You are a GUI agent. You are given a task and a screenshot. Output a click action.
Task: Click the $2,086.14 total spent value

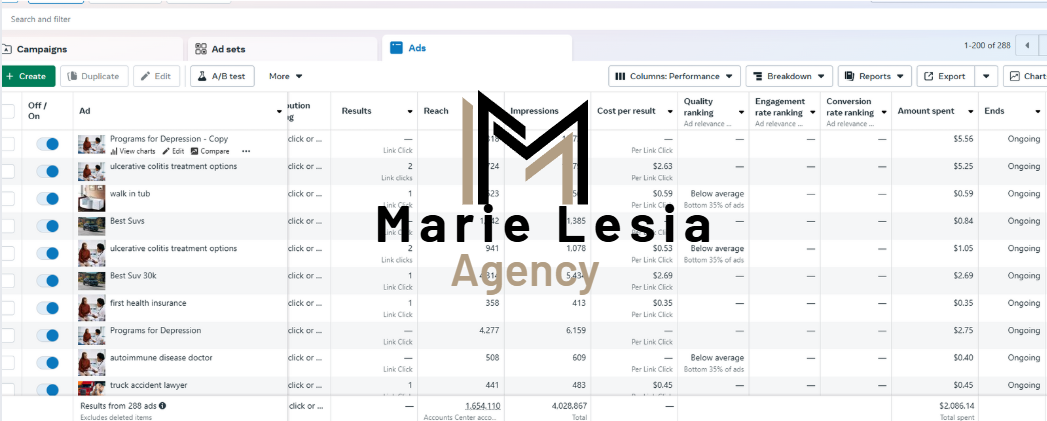click(x=956, y=405)
